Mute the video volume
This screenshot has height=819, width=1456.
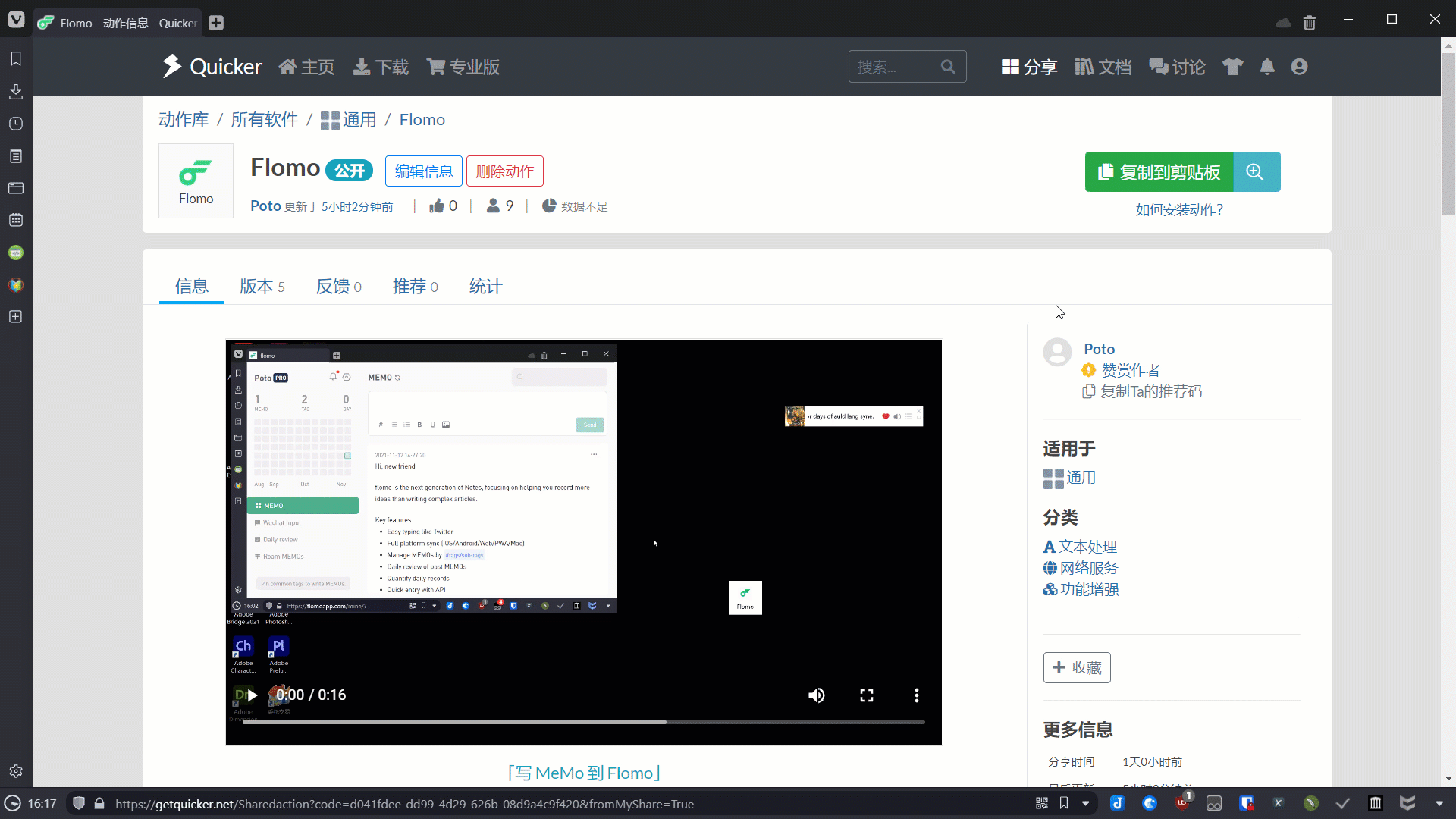817,695
